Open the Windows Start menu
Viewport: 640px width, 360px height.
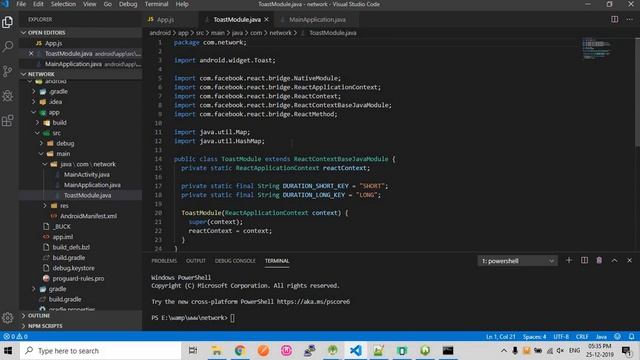pos(8,351)
